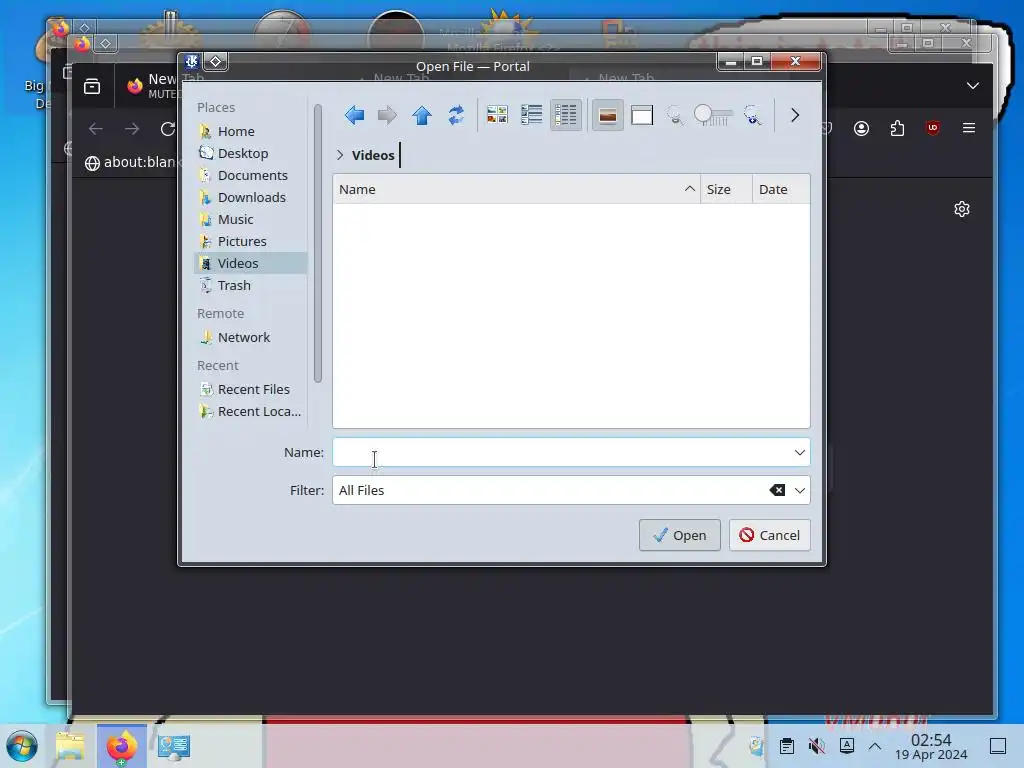Click Firefox back navigation arrow
The image size is (1024, 768).
96,129
